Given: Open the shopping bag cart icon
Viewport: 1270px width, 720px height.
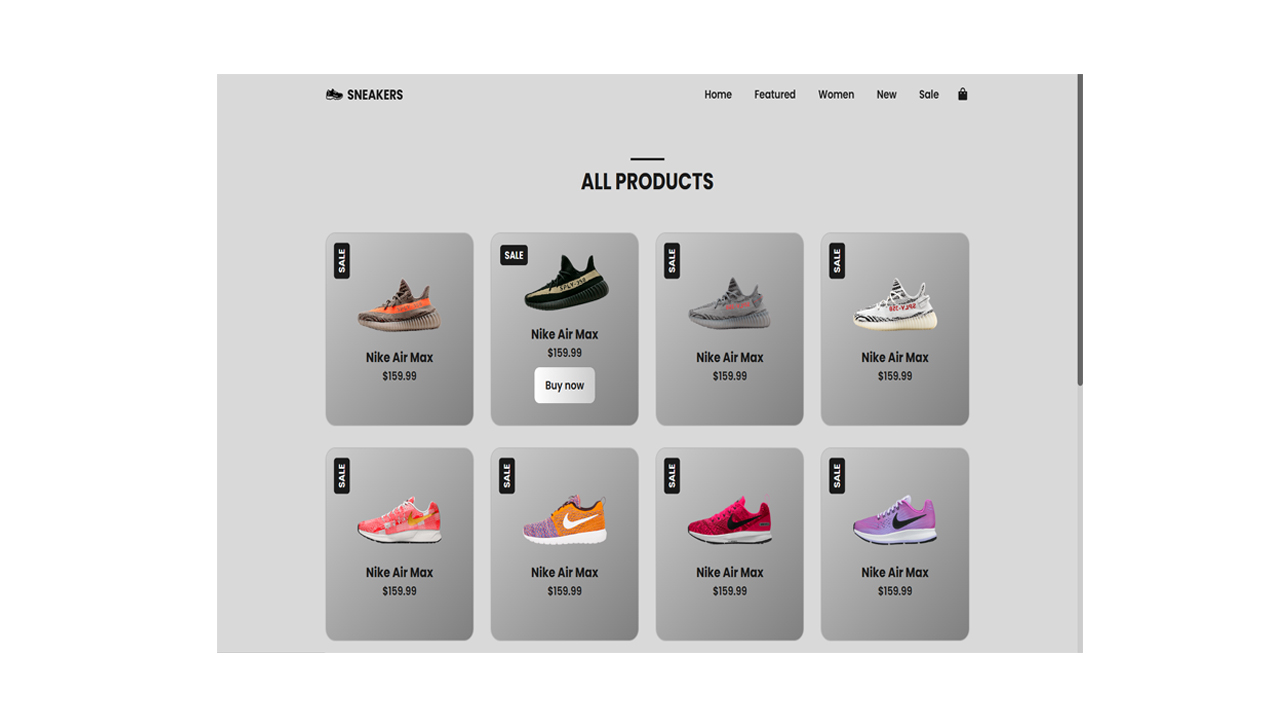Looking at the screenshot, I should click(x=962, y=94).
